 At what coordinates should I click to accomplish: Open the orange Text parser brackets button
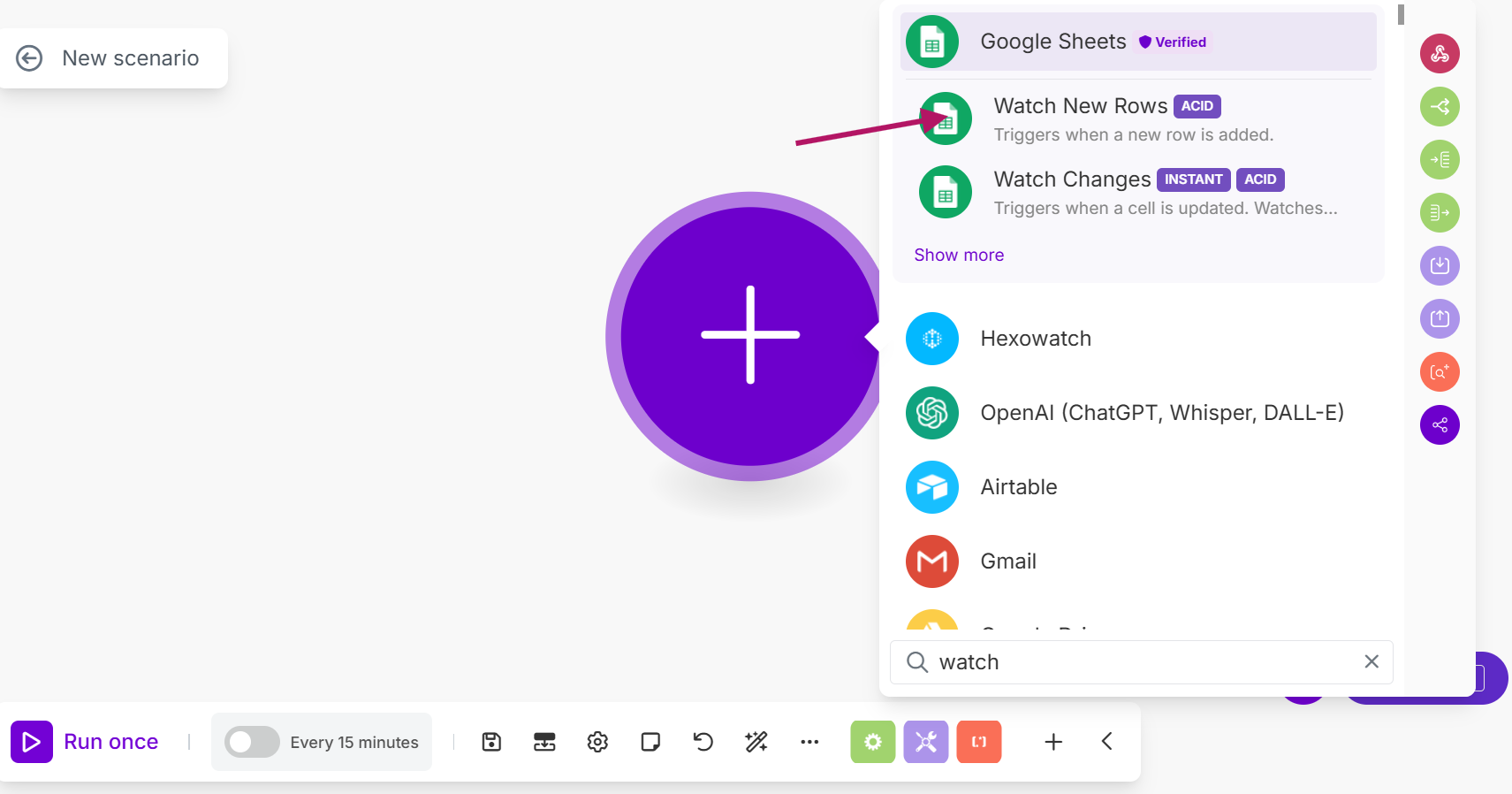coord(979,742)
